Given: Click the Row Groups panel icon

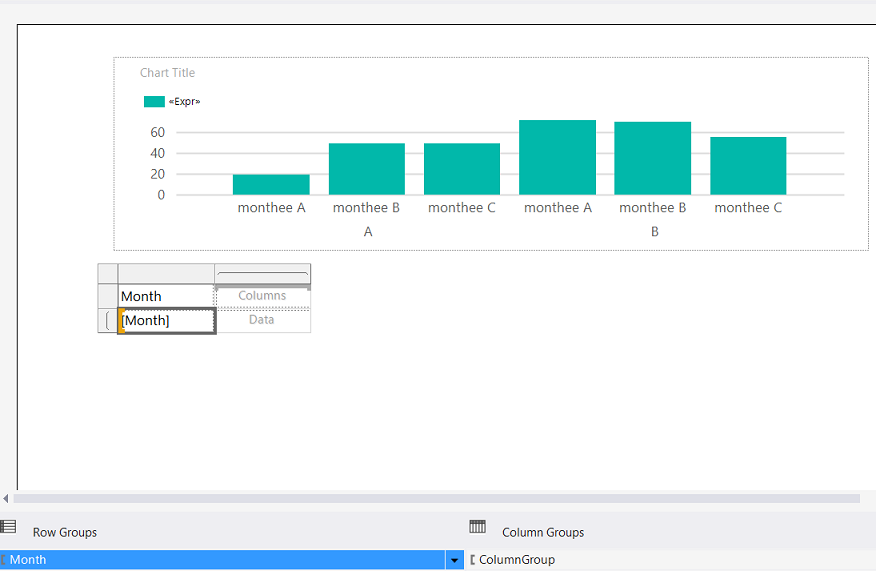Looking at the screenshot, I should tap(8, 526).
